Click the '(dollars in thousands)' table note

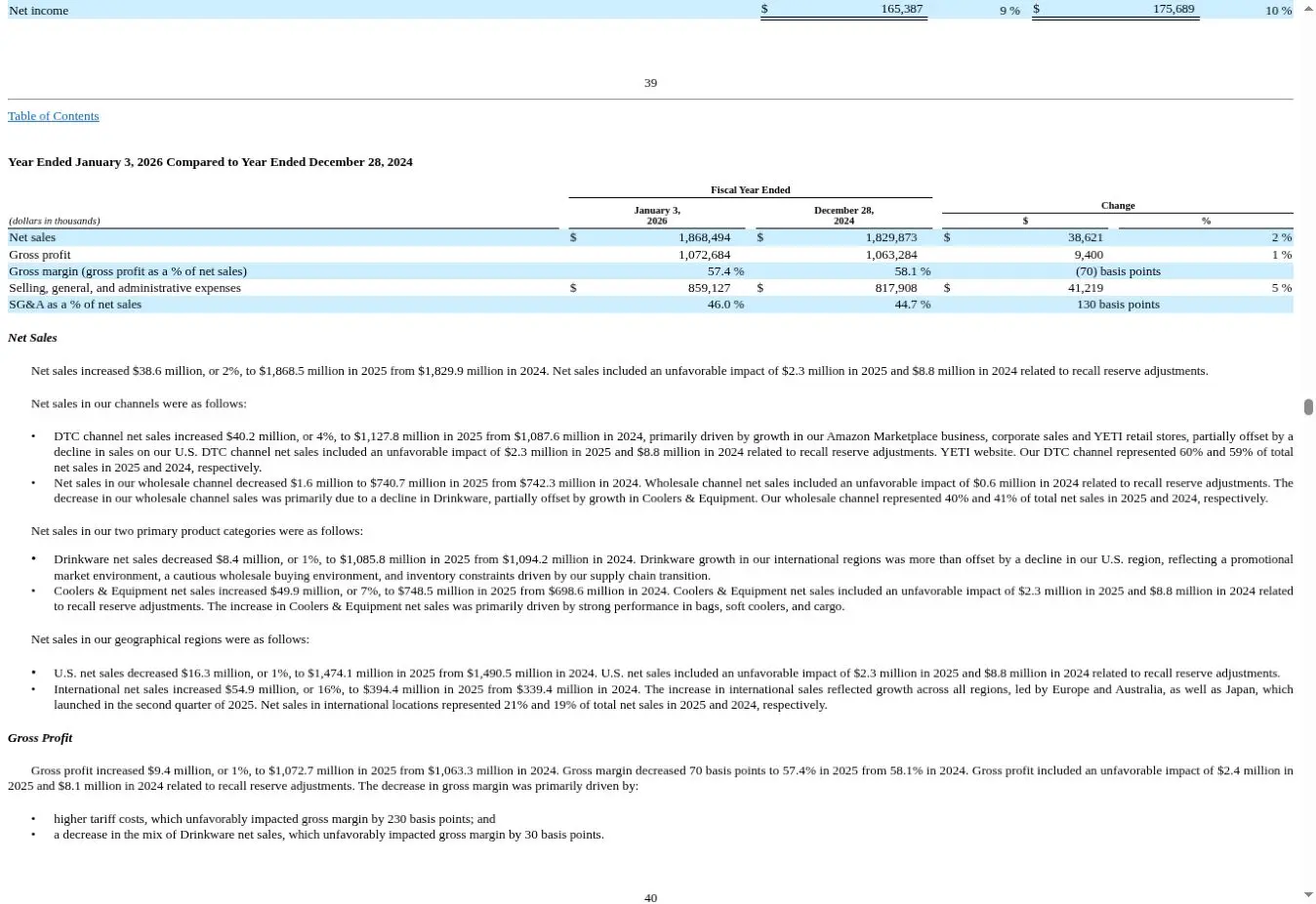coord(55,221)
